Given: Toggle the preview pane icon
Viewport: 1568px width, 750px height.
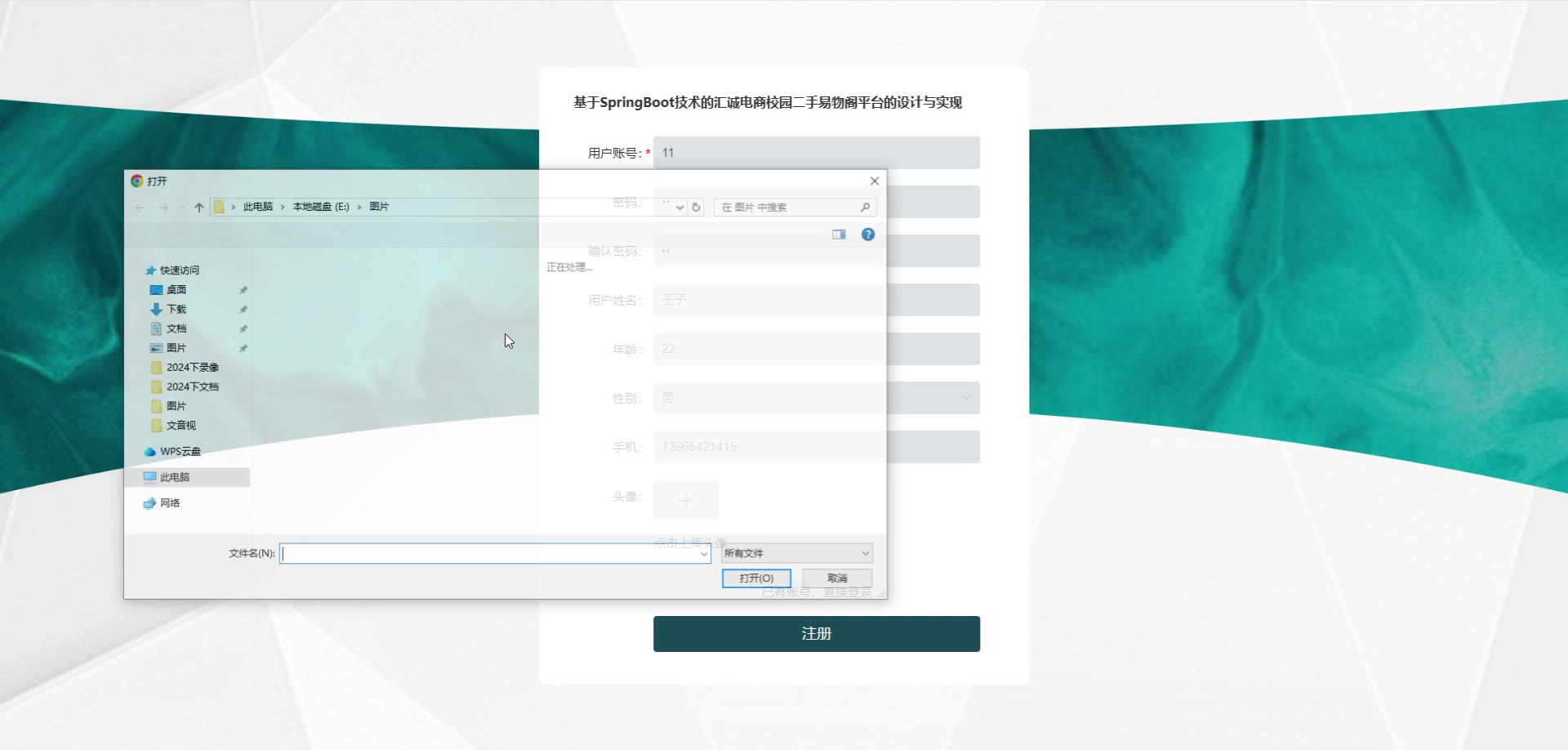Looking at the screenshot, I should [x=839, y=234].
